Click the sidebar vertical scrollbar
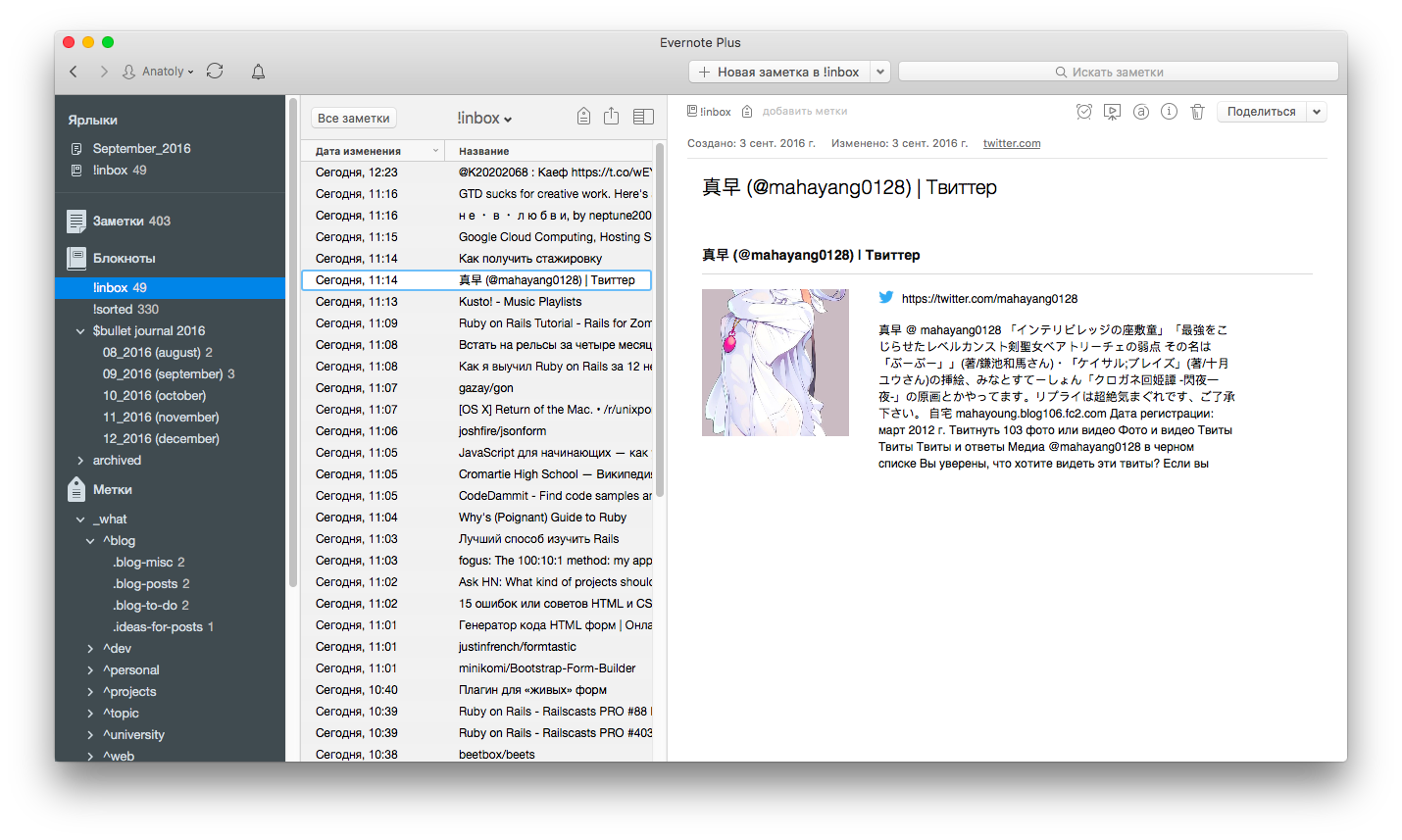The height and width of the screenshot is (840, 1402). (292, 343)
